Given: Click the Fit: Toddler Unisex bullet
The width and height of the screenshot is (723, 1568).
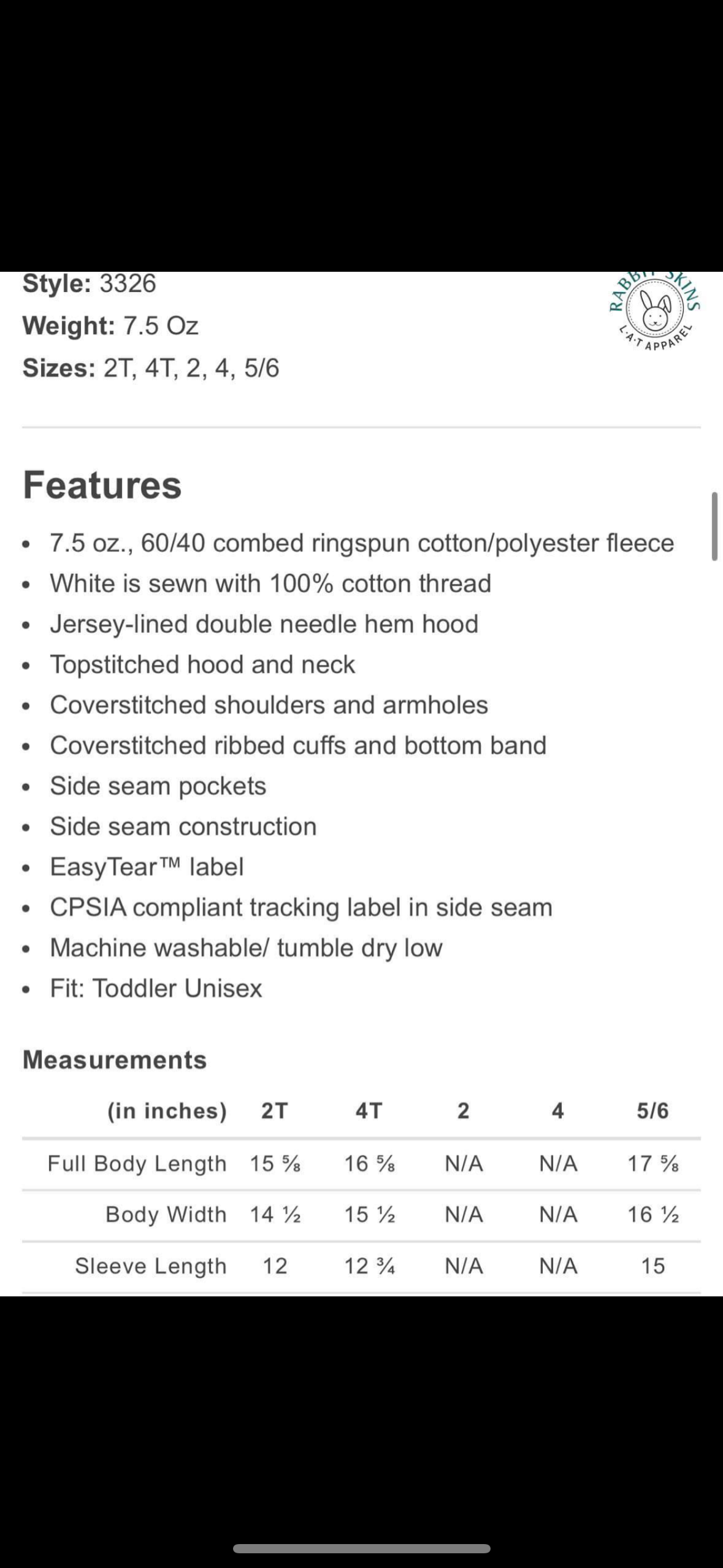Looking at the screenshot, I should [156, 988].
